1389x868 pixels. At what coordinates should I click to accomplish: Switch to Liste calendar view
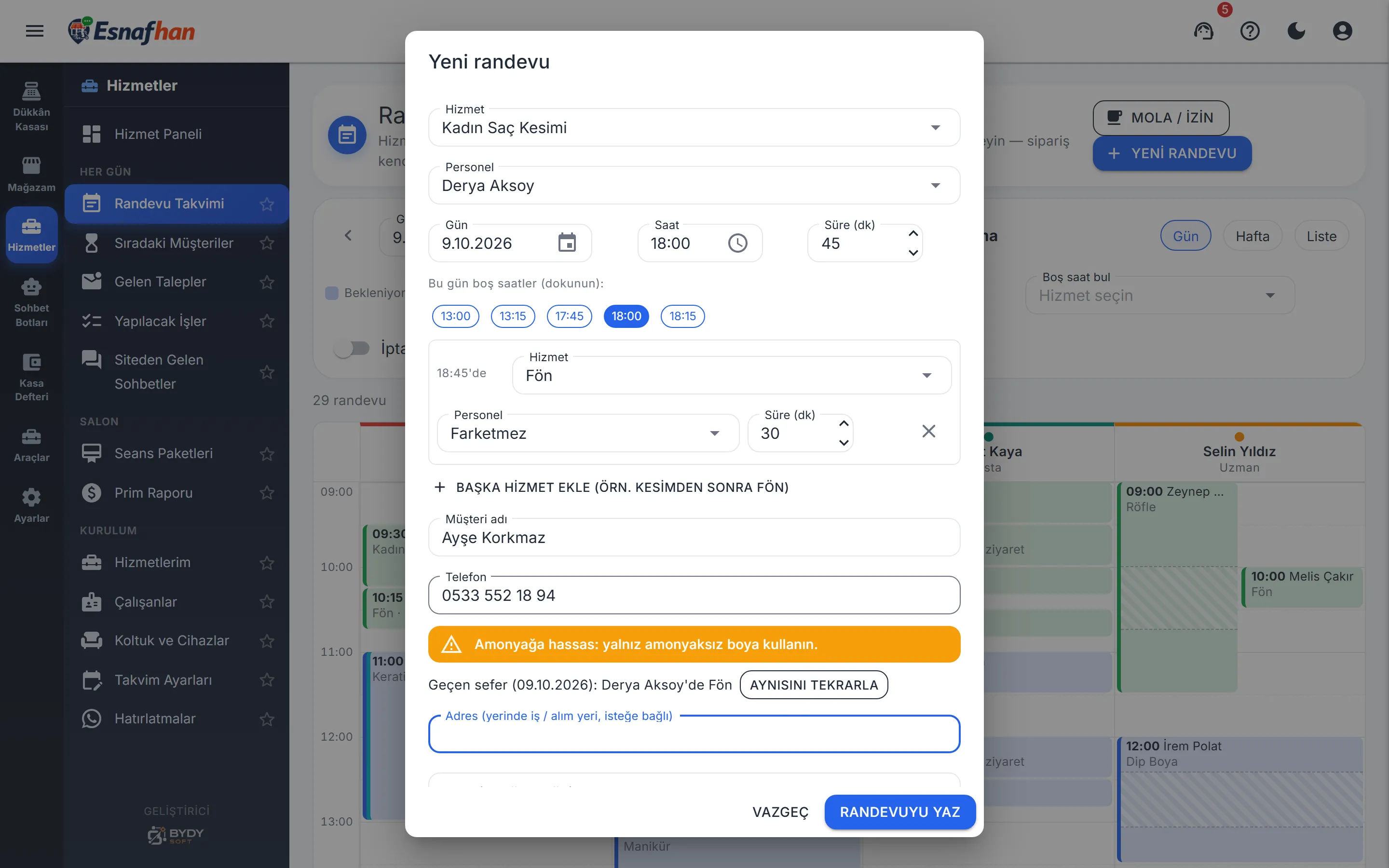pyautogui.click(x=1321, y=236)
